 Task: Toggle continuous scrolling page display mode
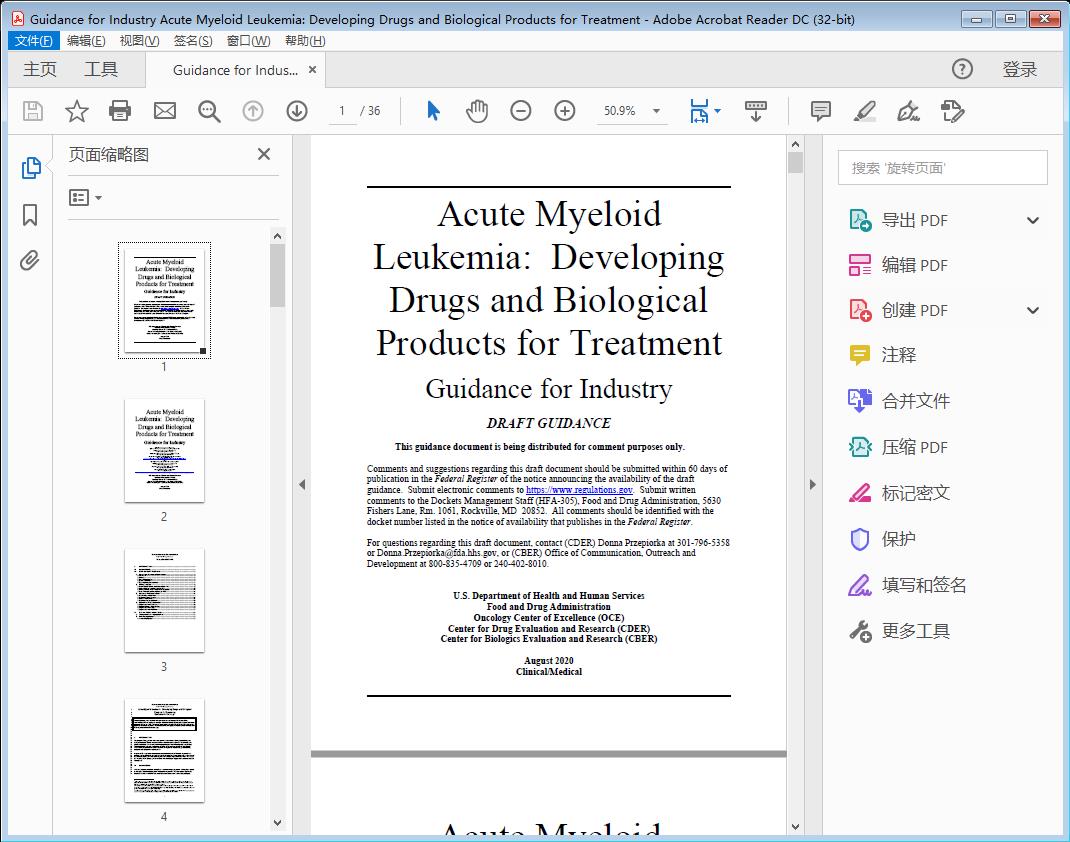[756, 111]
